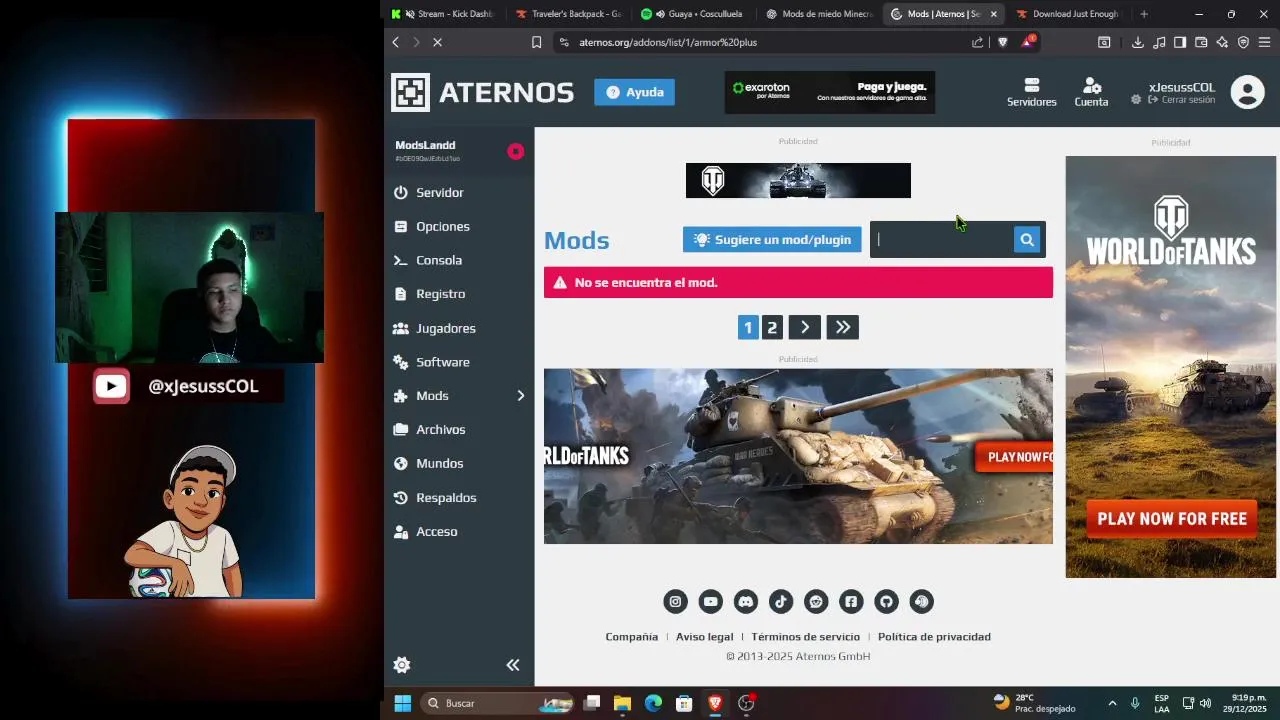Go to next page arrow
Viewport: 1280px width, 720px height.
pos(805,327)
